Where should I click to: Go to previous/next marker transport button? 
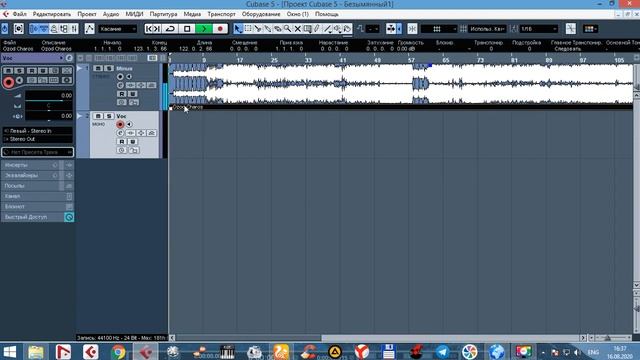[153, 29]
